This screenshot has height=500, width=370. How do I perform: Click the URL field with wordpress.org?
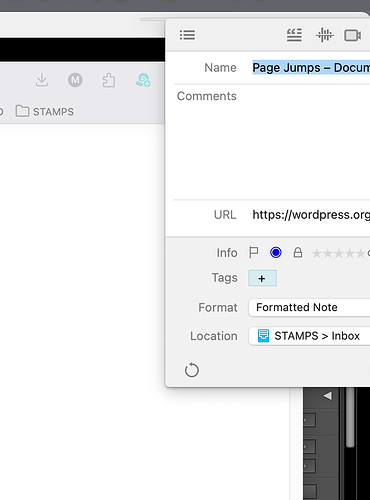click(x=311, y=215)
